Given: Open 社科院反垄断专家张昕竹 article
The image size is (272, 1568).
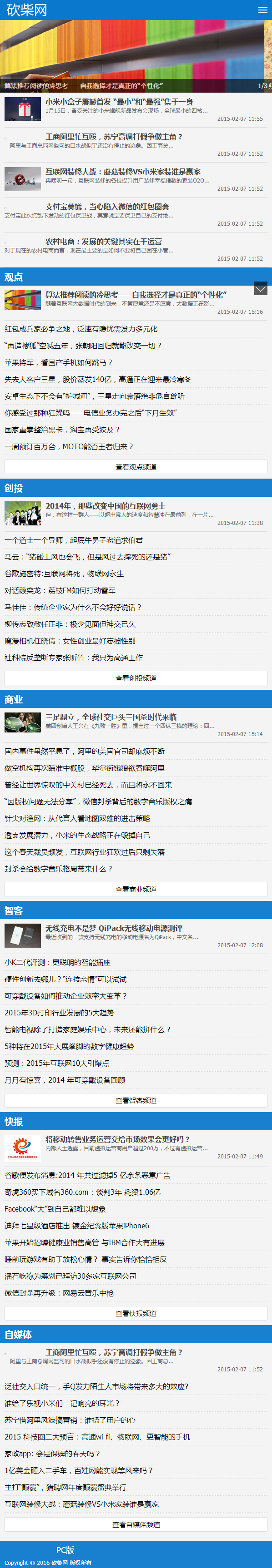Looking at the screenshot, I should [x=74, y=658].
